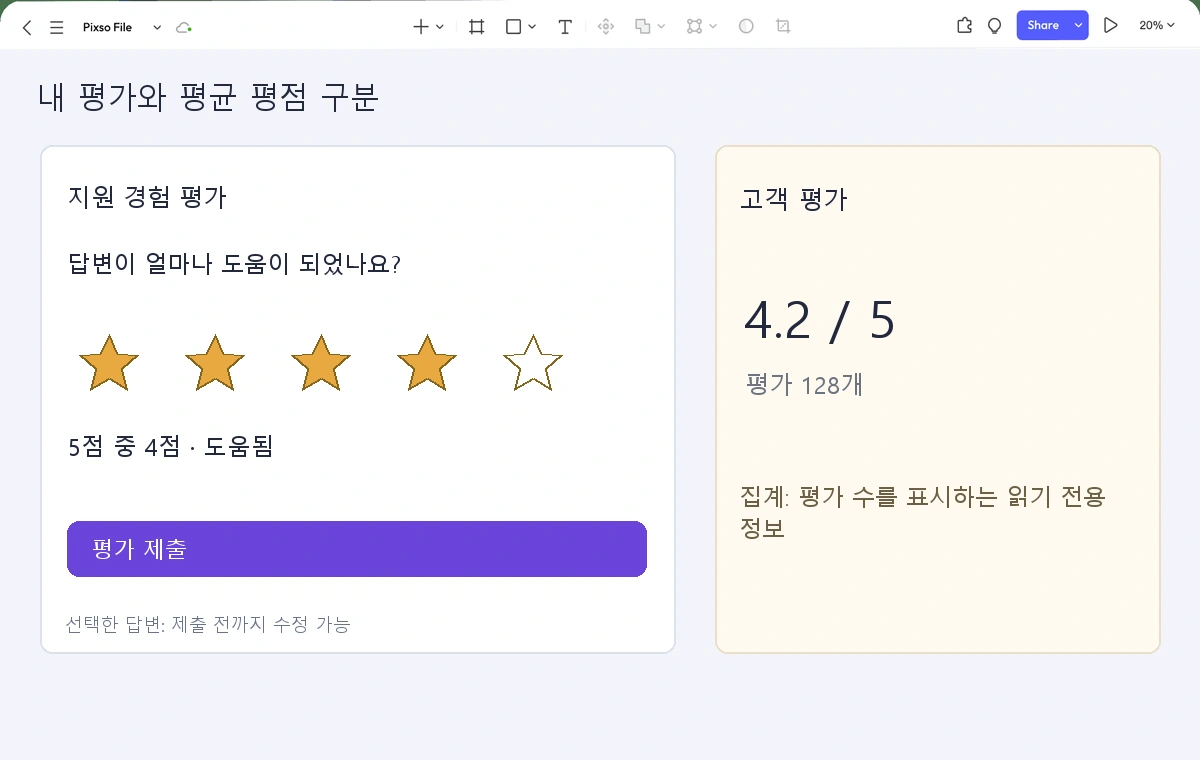This screenshot has height=760, width=1200.
Task: Select the second rating star
Action: click(215, 363)
